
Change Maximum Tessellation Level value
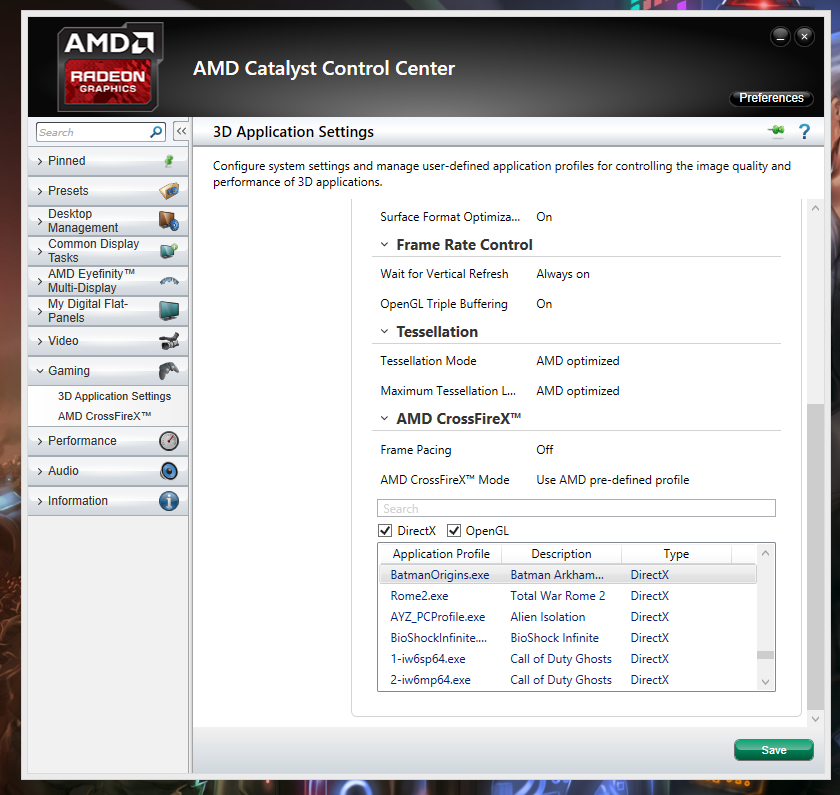pos(578,391)
